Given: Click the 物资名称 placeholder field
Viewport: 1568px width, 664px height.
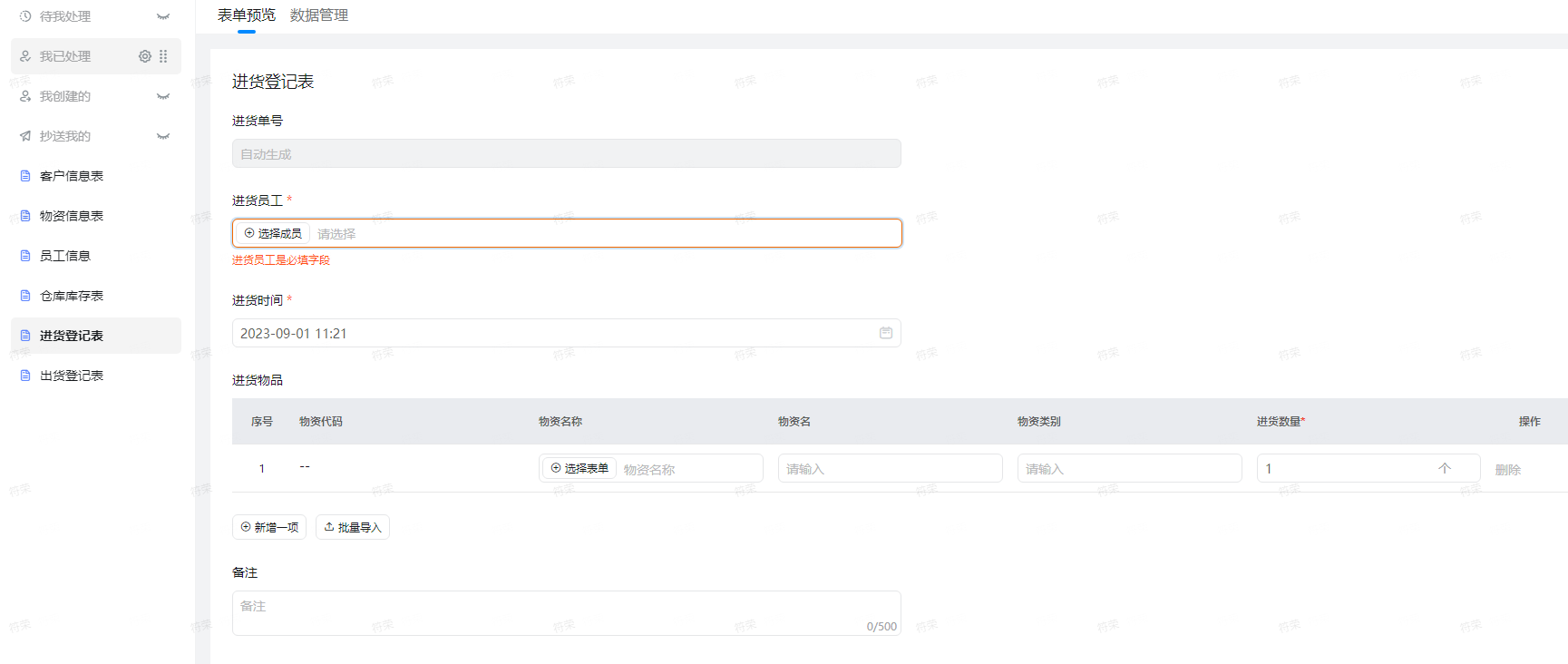Looking at the screenshot, I should pyautogui.click(x=651, y=468).
